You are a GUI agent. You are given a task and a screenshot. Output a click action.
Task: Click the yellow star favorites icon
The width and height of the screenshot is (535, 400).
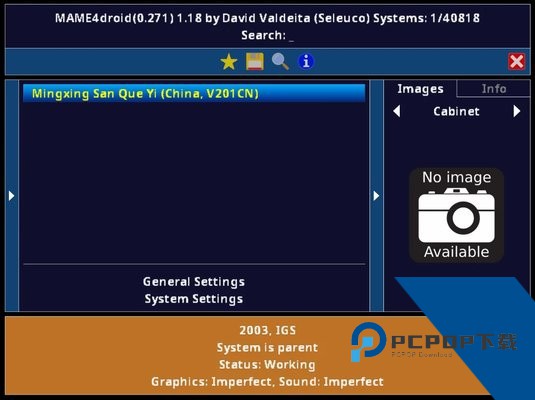[x=229, y=62]
